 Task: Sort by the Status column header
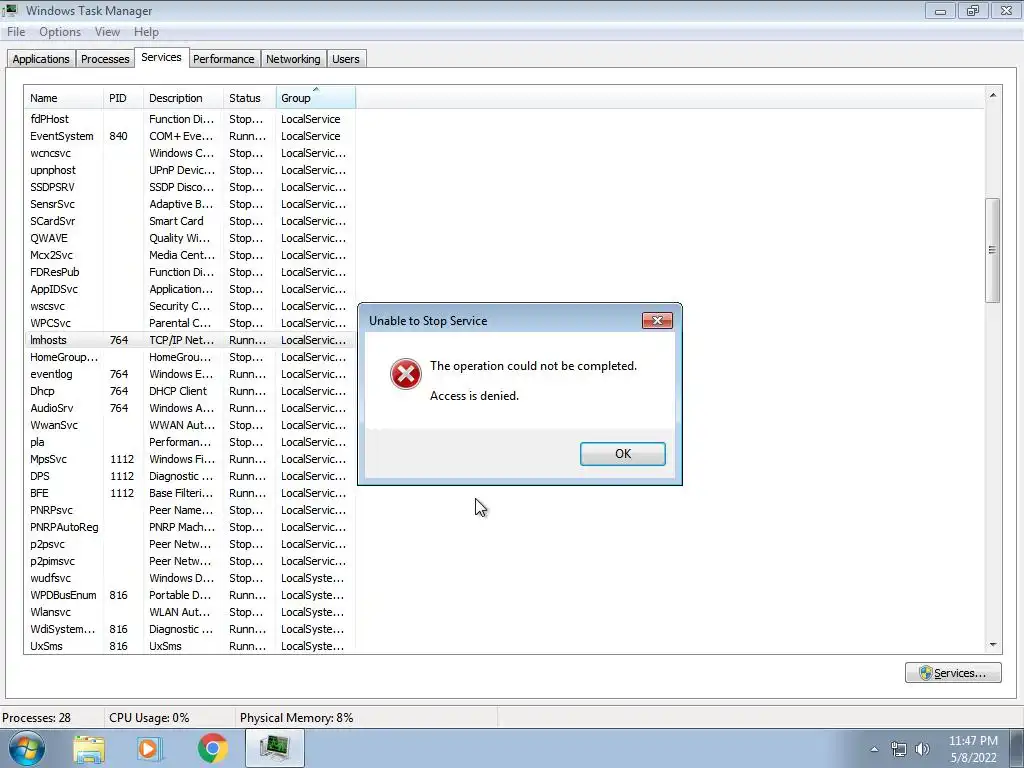click(249, 97)
